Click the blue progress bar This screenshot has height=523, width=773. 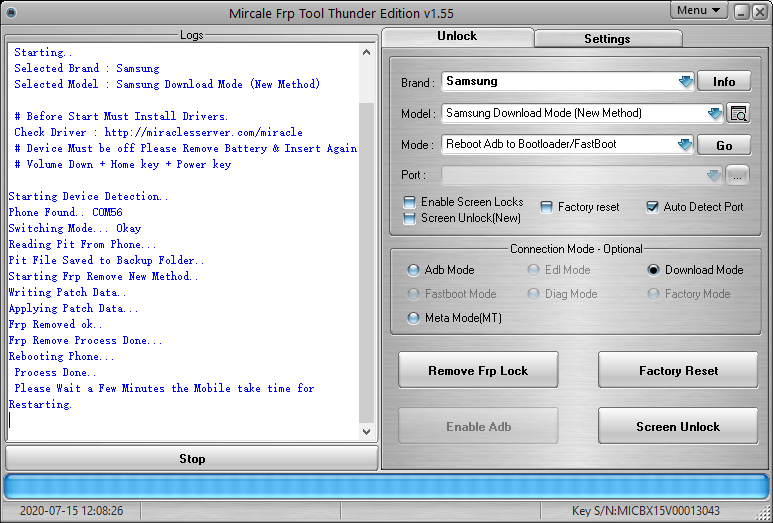pyautogui.click(x=386, y=487)
